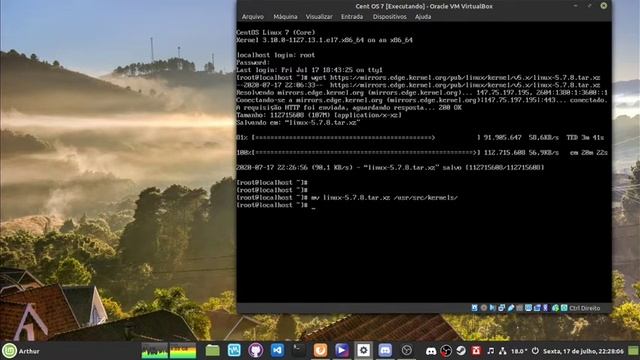Open the Máquina menu
The height and width of the screenshot is (360, 640).
(x=285, y=17)
